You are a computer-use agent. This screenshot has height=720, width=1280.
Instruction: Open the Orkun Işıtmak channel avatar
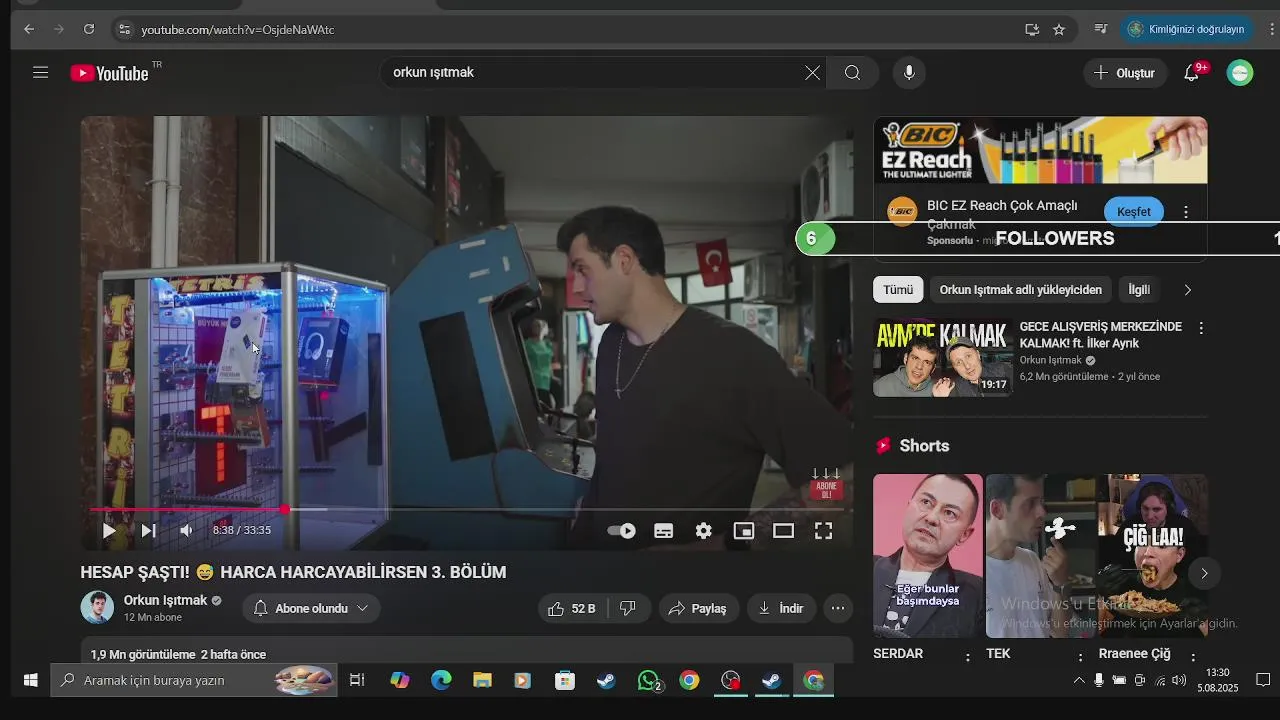click(97, 607)
